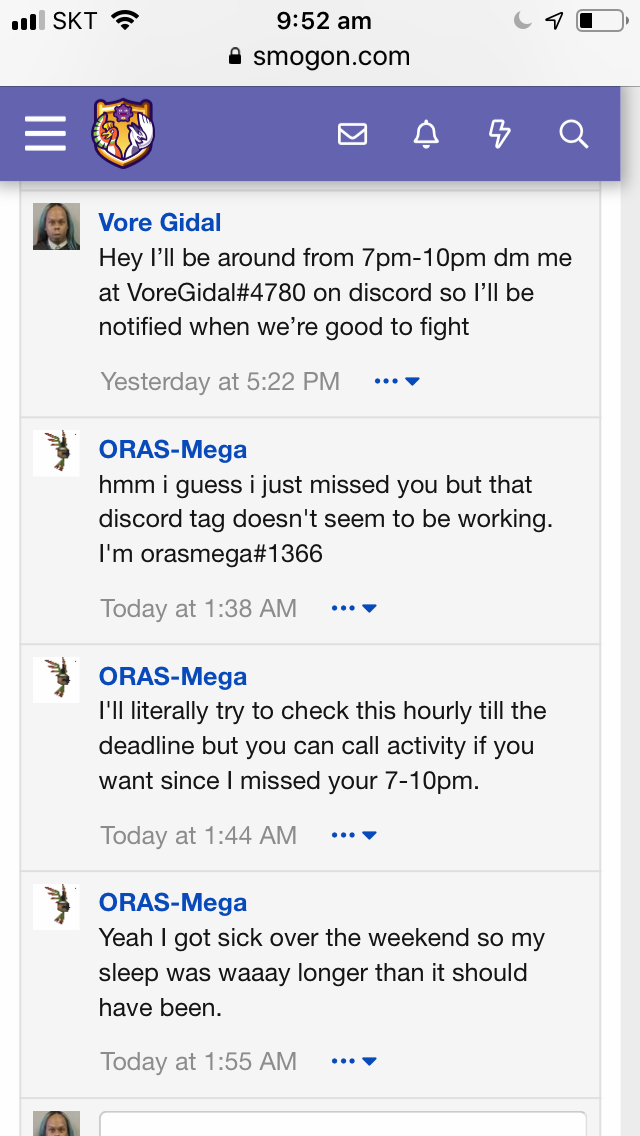Open ORAS-Mega's name on discord tag post

pos(173,450)
